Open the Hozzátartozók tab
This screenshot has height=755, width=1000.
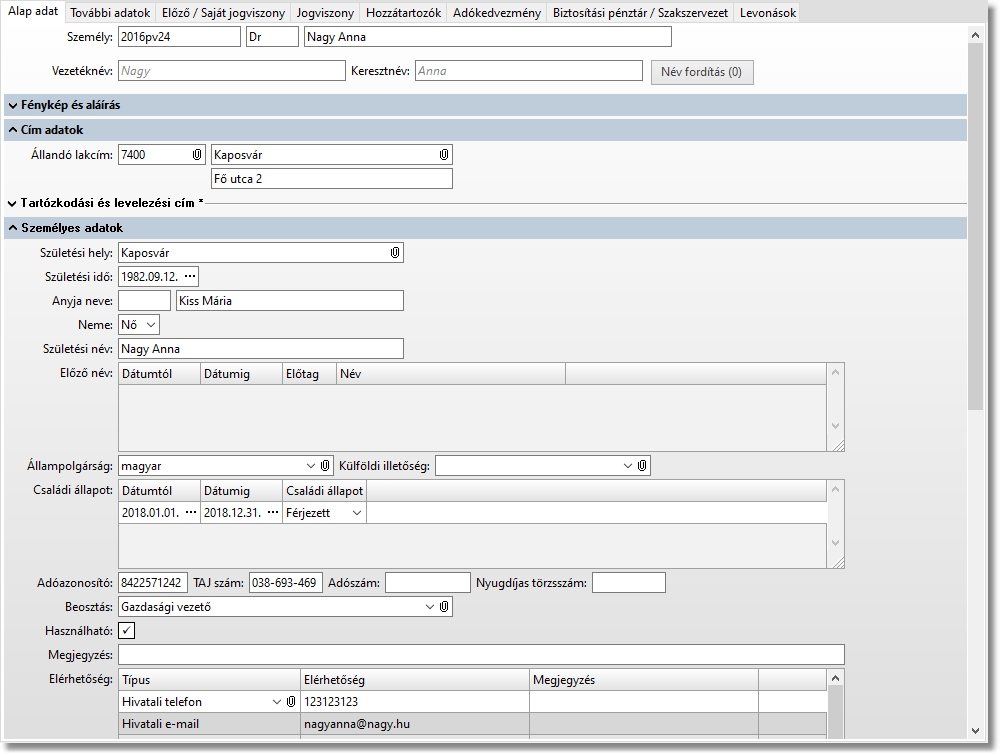[403, 13]
